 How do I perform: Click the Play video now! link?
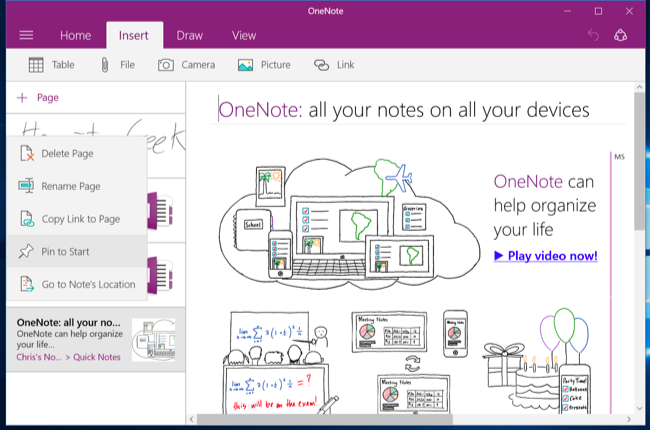tap(546, 256)
